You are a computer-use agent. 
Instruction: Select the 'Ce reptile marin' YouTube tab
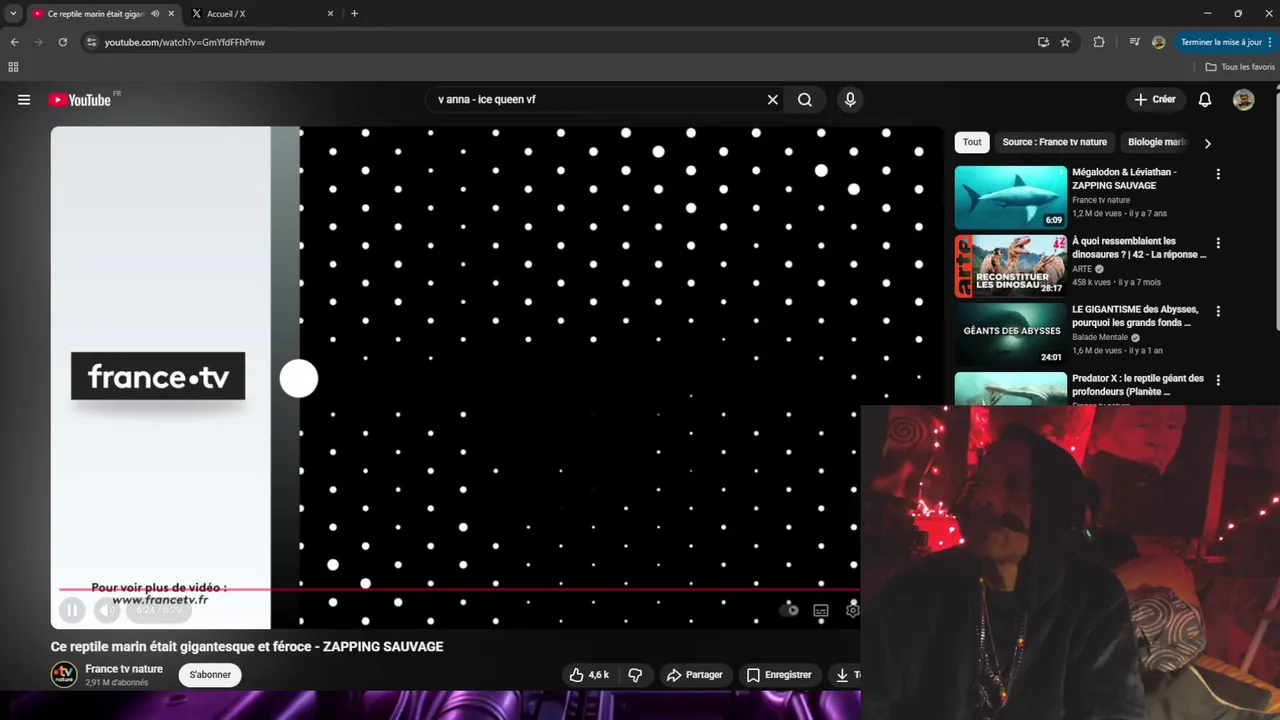[95, 14]
